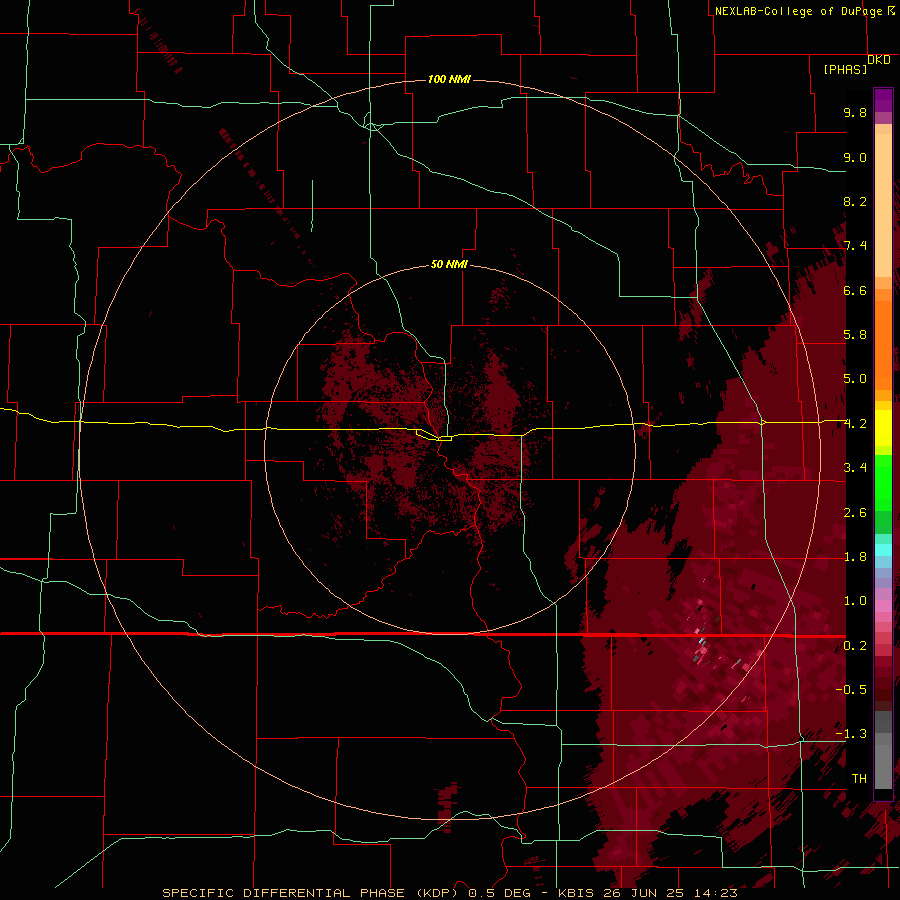Click the 3.4 value on the color scale
This screenshot has width=900, height=900.
pyautogui.click(x=855, y=468)
